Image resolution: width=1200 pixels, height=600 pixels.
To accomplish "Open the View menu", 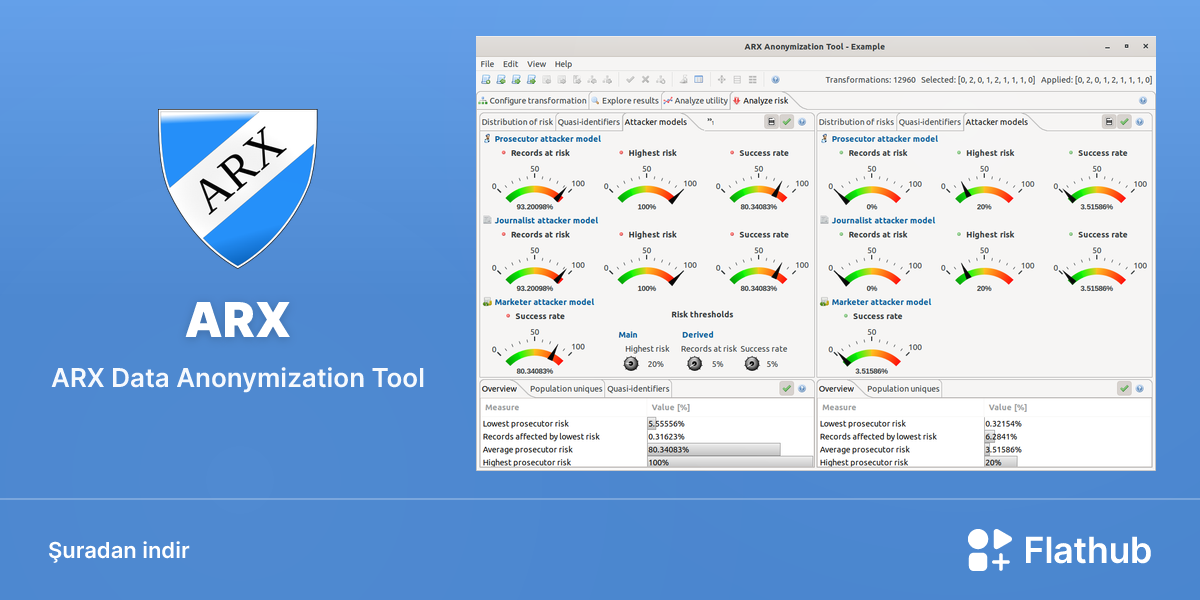I will click(x=537, y=64).
